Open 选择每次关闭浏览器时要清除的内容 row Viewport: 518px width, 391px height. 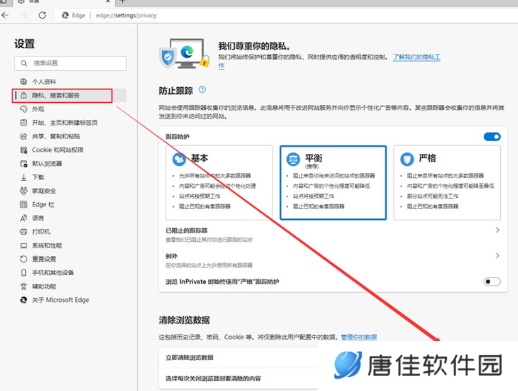(x=239, y=378)
